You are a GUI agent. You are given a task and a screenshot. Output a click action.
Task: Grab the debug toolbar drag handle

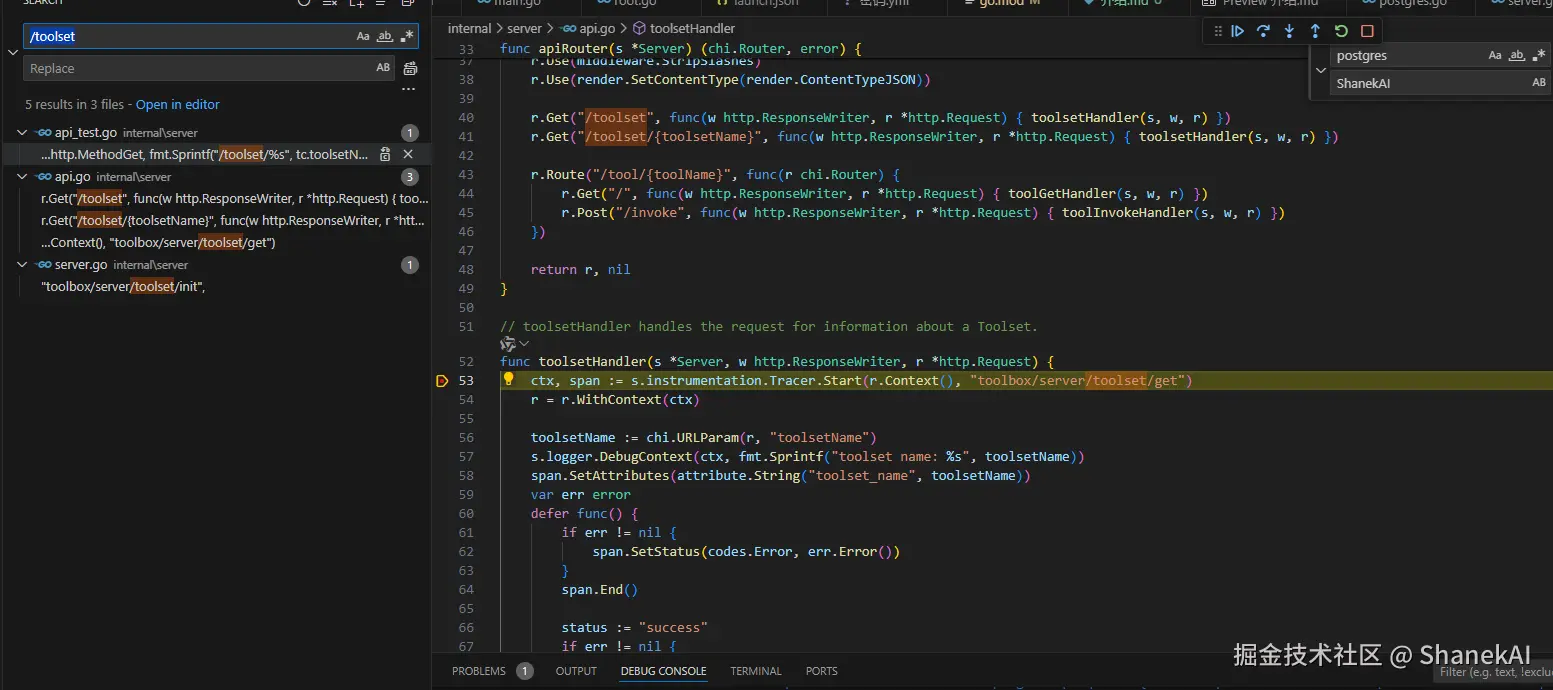1217,31
